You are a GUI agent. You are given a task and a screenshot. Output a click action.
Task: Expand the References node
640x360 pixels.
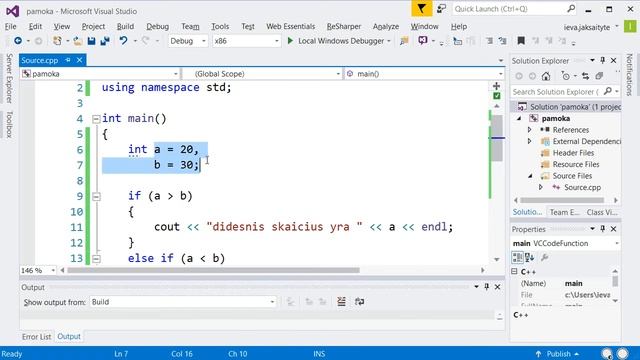click(529, 130)
